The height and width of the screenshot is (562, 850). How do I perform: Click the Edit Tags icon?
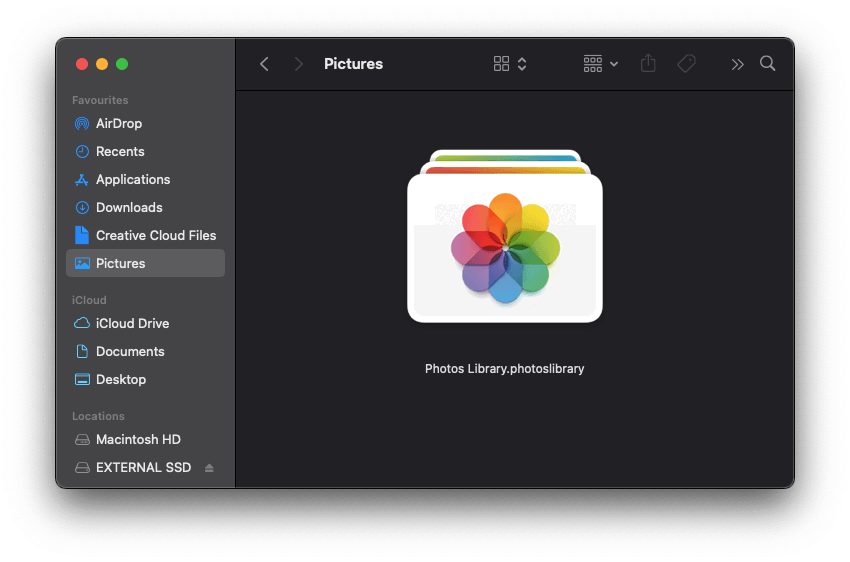pyautogui.click(x=686, y=64)
